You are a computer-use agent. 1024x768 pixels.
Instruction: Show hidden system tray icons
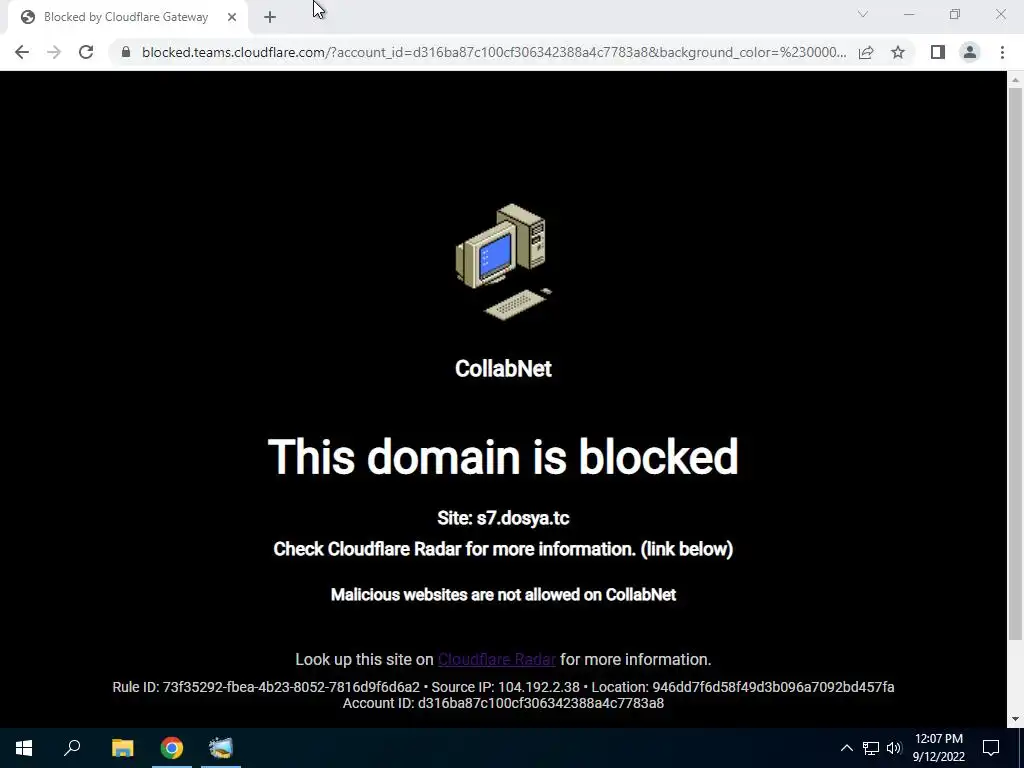point(846,748)
